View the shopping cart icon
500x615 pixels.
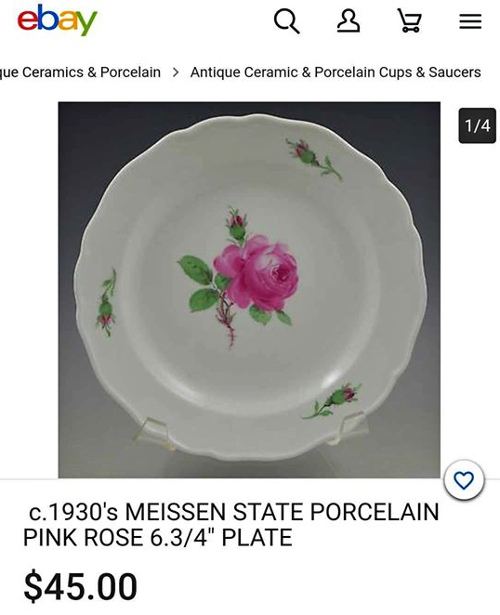tap(410, 21)
